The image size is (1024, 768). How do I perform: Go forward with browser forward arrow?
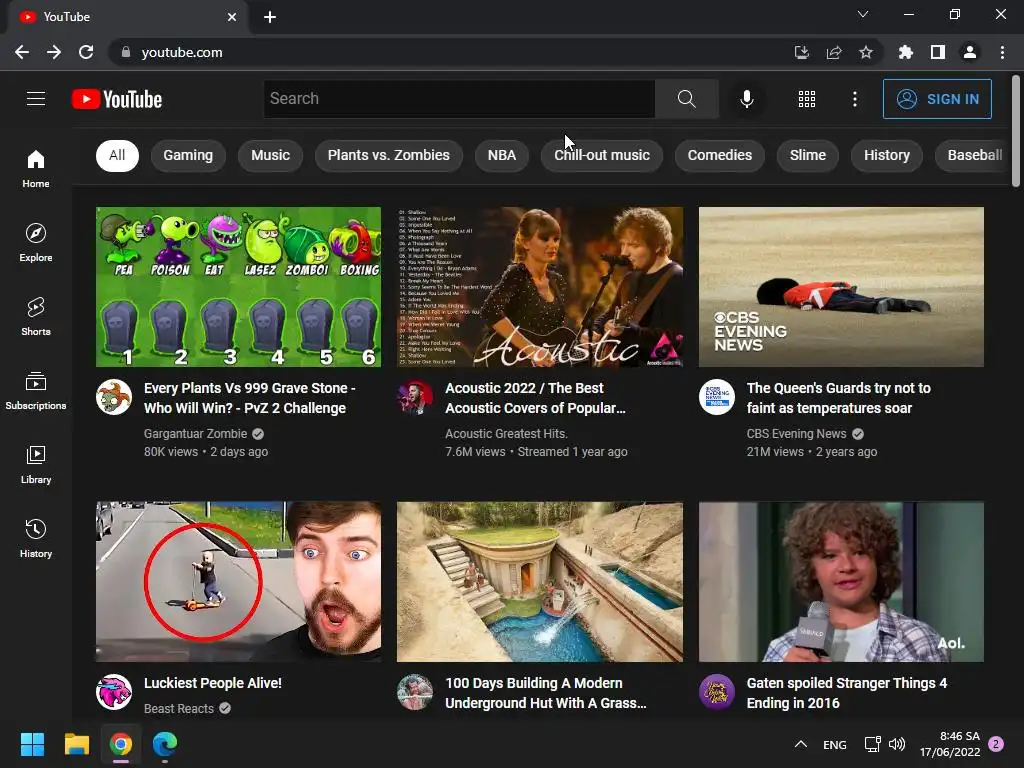point(54,52)
